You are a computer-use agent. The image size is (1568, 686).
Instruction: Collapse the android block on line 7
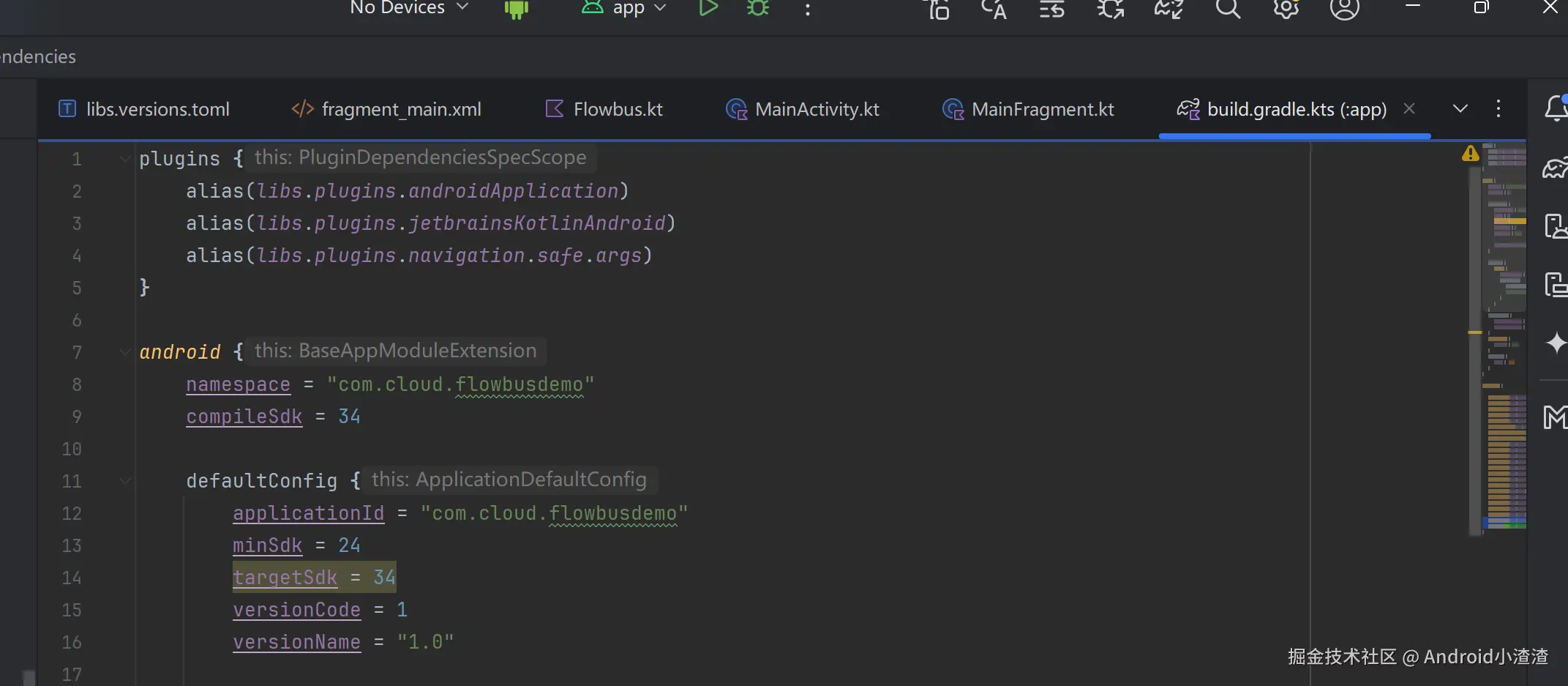(125, 351)
